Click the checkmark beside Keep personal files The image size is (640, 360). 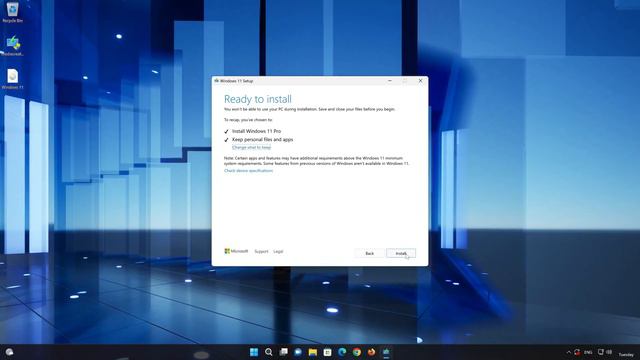point(226,140)
